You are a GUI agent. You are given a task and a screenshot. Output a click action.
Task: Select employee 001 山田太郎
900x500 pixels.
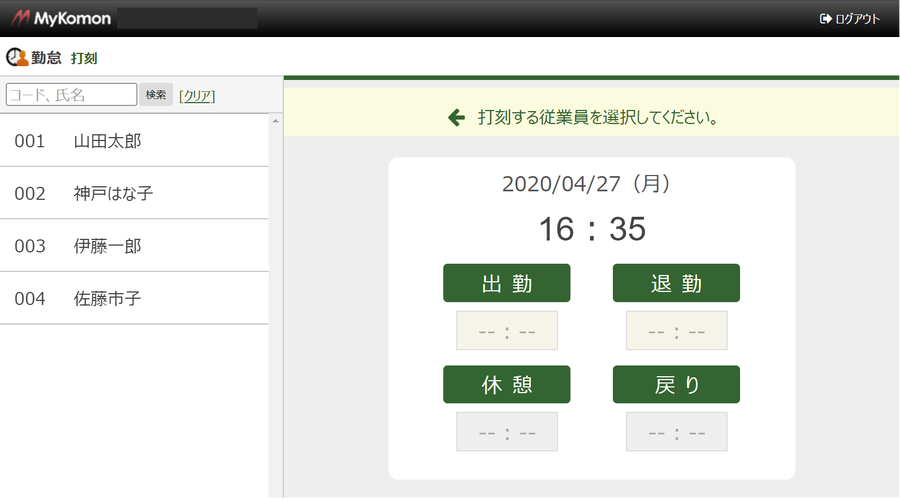(x=134, y=141)
